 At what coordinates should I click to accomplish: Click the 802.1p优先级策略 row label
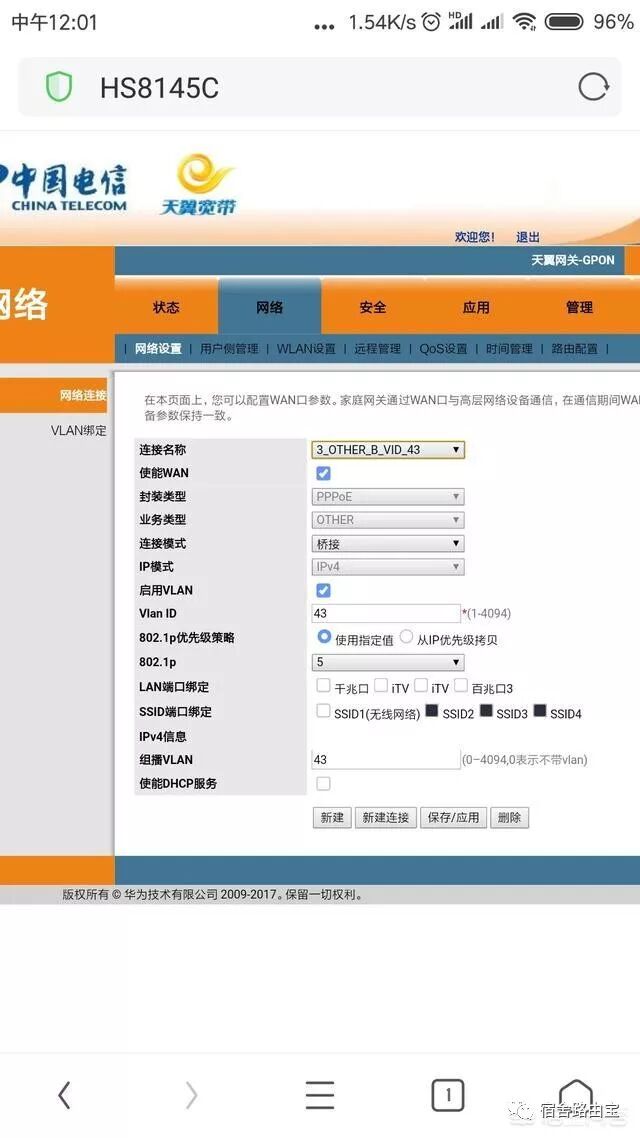click(186, 638)
